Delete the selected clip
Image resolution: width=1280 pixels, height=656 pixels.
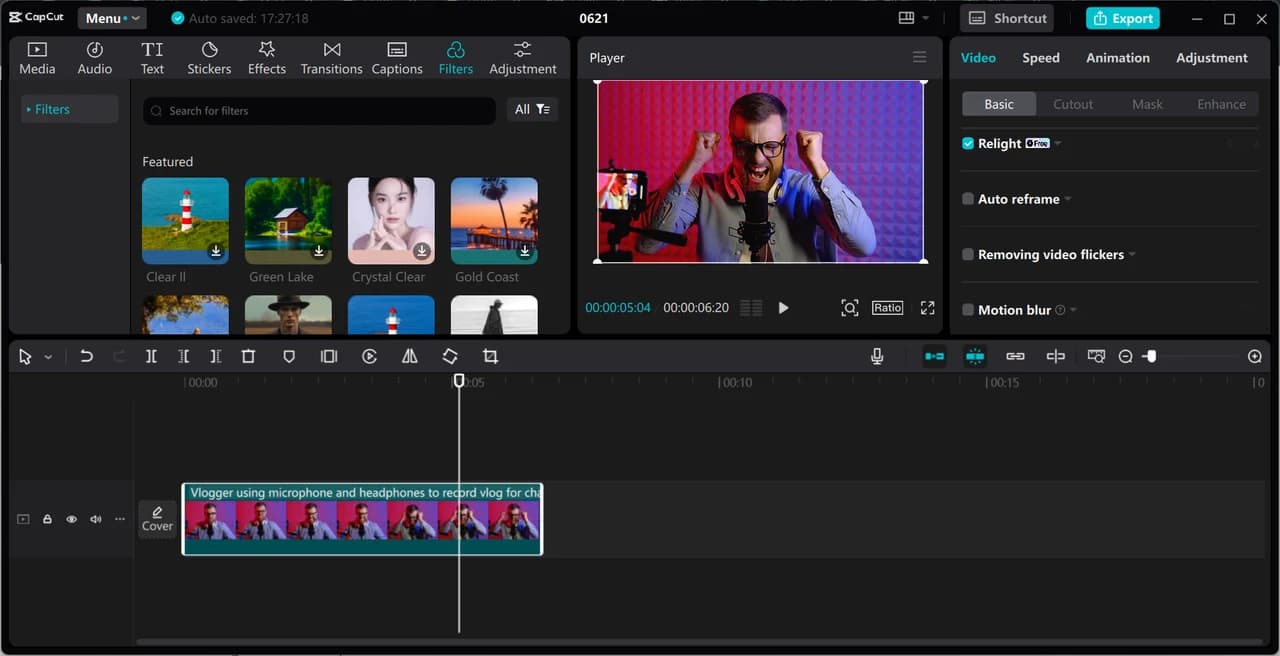pyautogui.click(x=249, y=356)
